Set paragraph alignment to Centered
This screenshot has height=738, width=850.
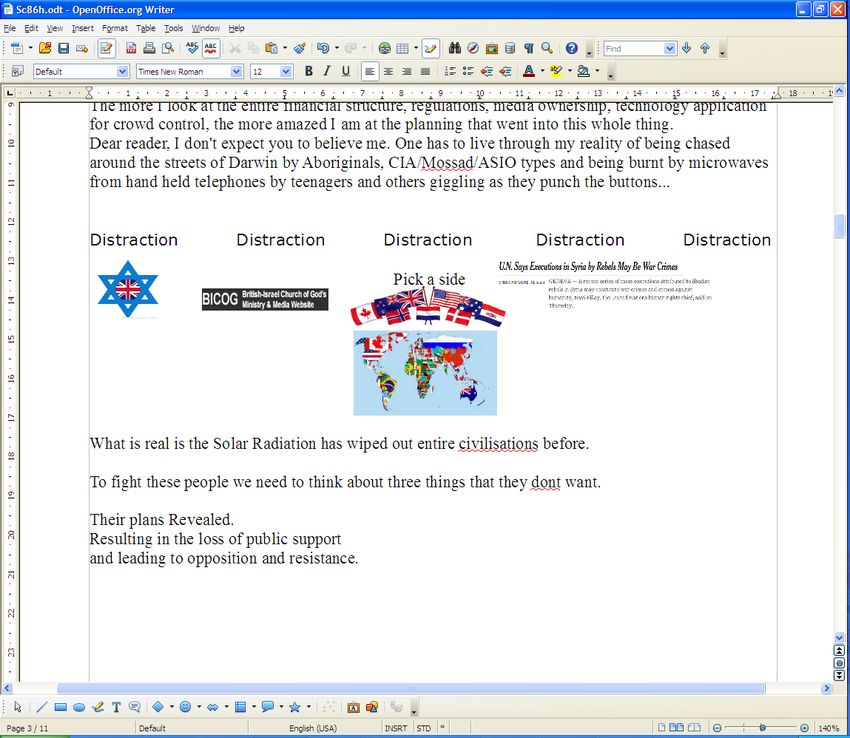pos(388,71)
